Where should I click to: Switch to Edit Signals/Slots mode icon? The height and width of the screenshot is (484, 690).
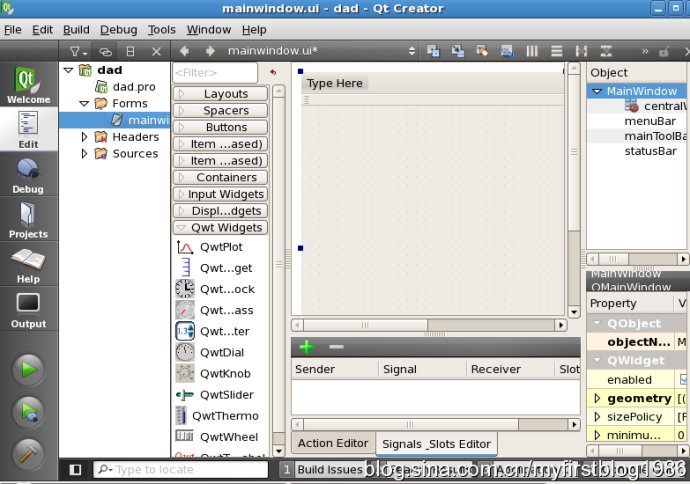pyautogui.click(x=458, y=51)
